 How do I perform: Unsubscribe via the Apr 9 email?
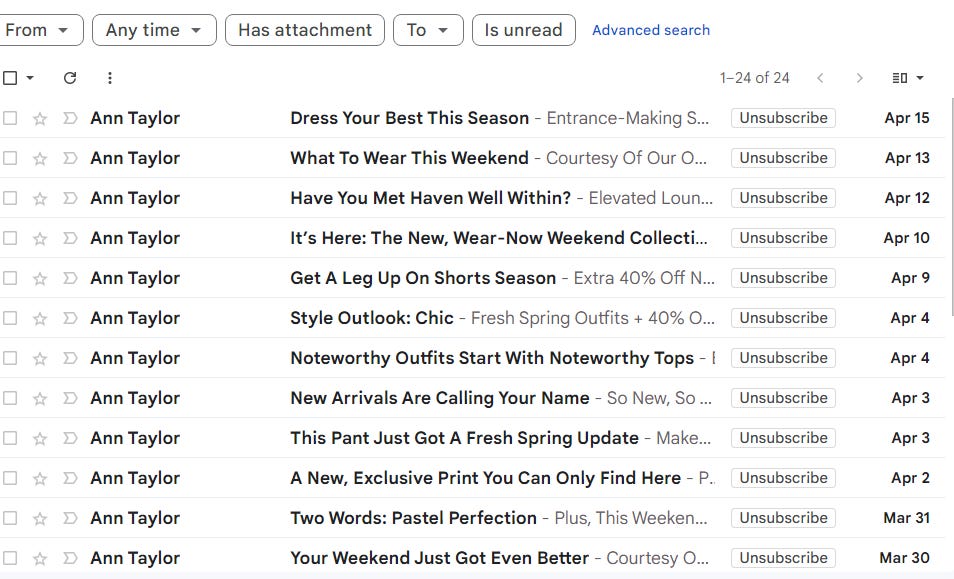point(783,279)
